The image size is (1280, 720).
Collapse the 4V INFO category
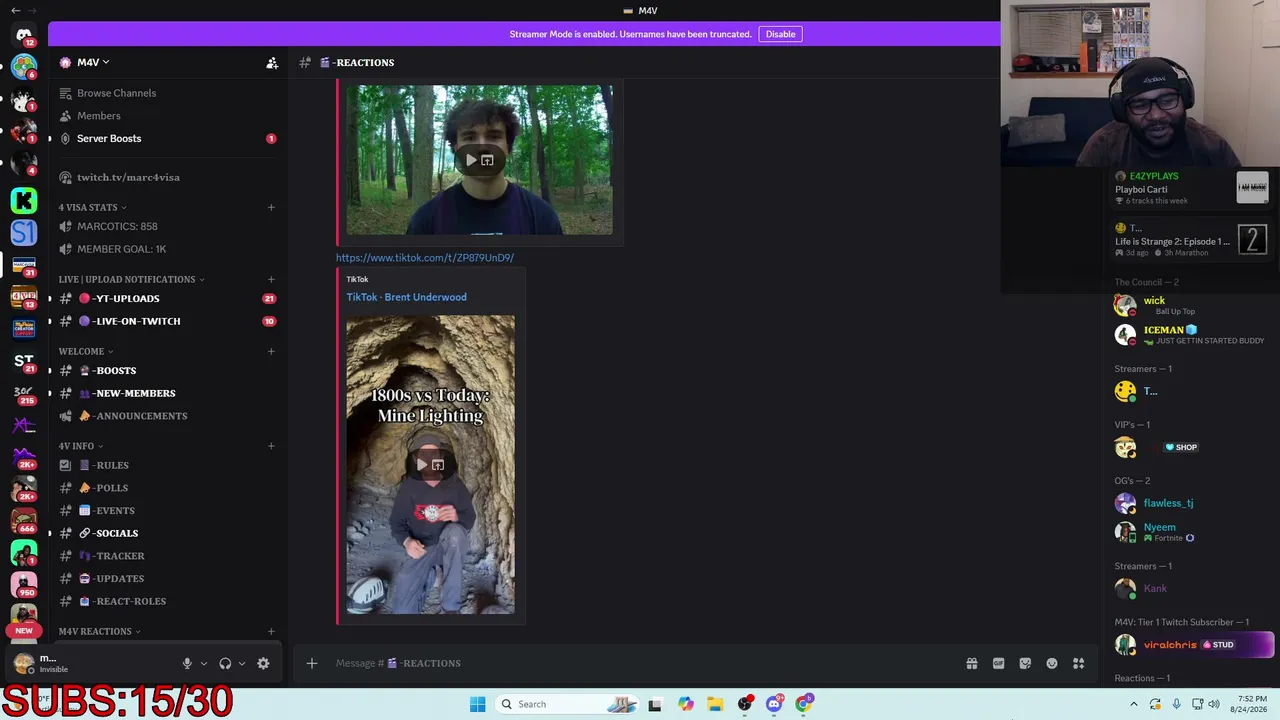[80, 446]
